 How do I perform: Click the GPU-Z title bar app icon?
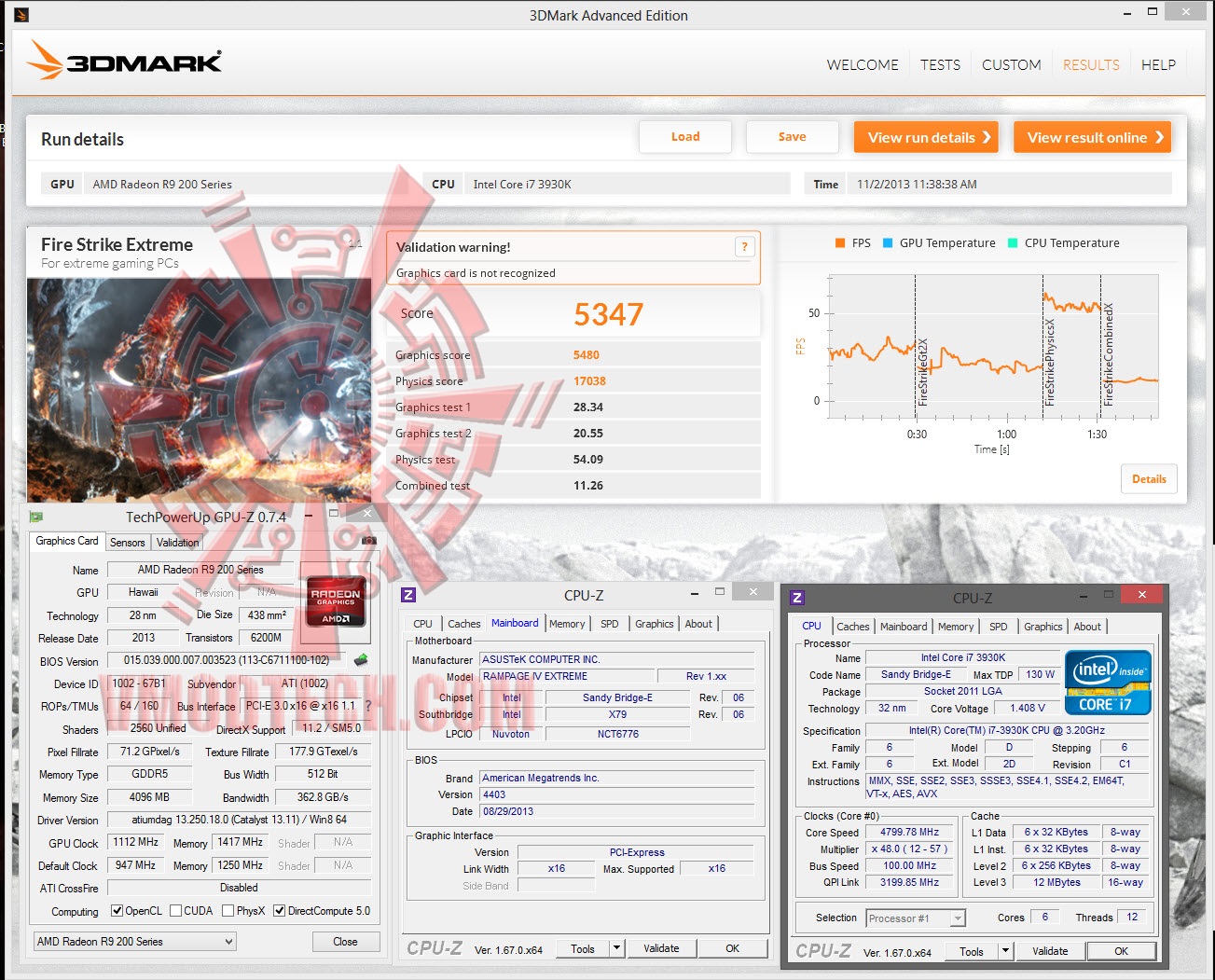tap(36, 517)
